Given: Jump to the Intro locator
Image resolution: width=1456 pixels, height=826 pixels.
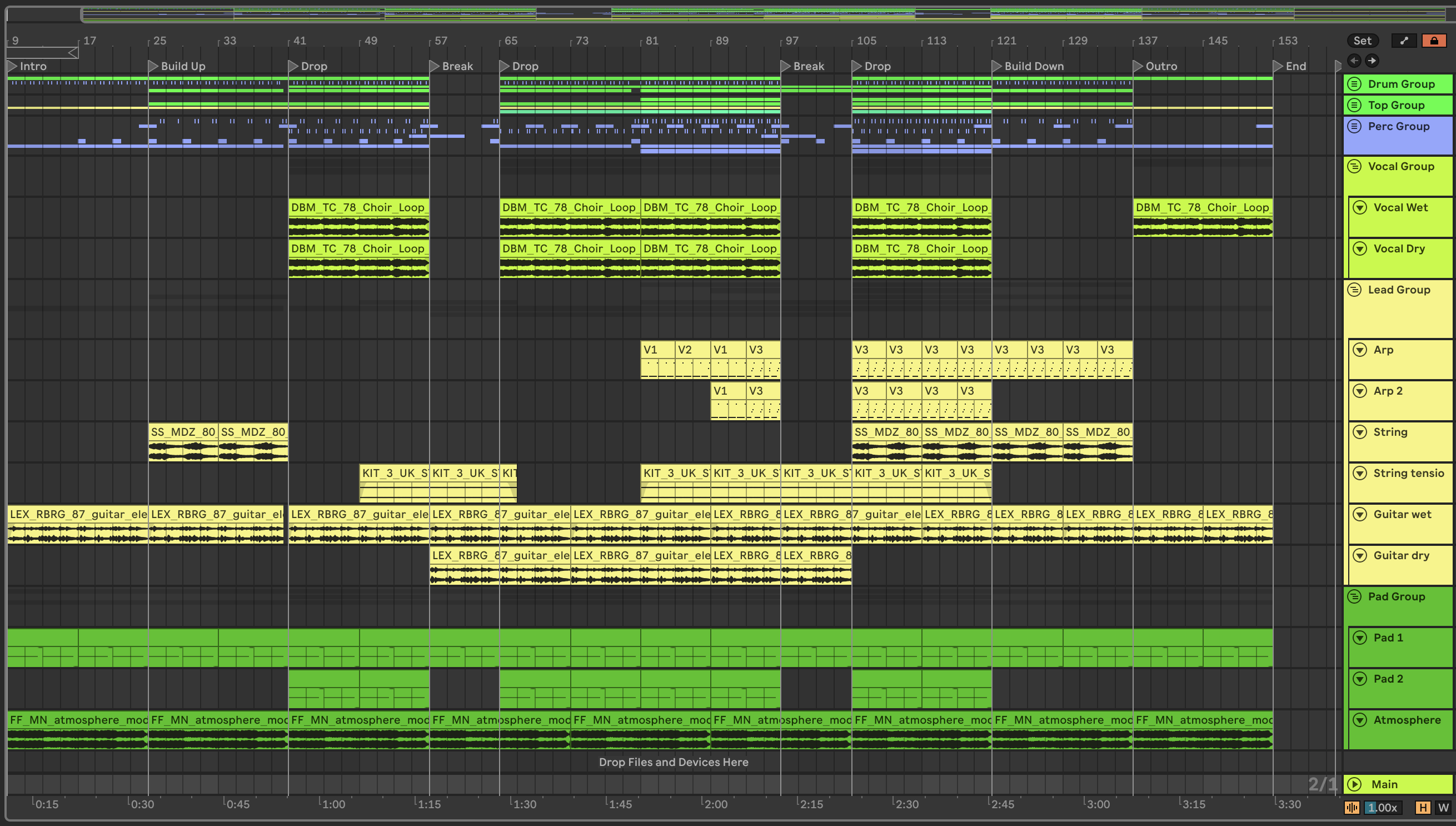Looking at the screenshot, I should tap(27, 66).
